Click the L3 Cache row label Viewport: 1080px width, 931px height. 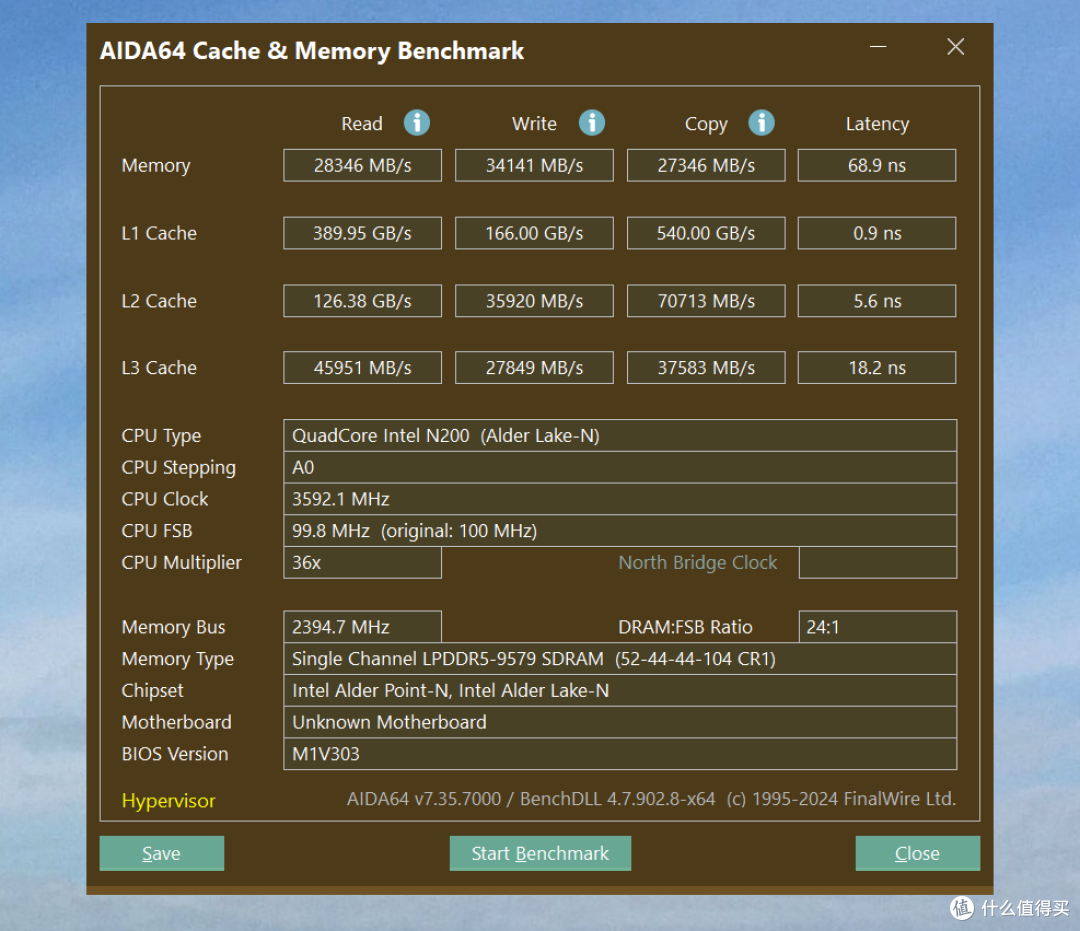[159, 368]
